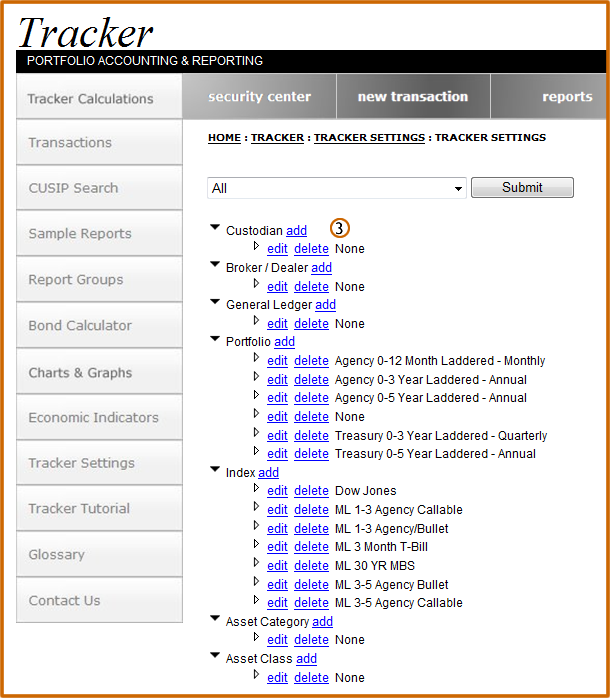Delete Treasury 0-5 Year Laddered - Annual

click(x=311, y=454)
